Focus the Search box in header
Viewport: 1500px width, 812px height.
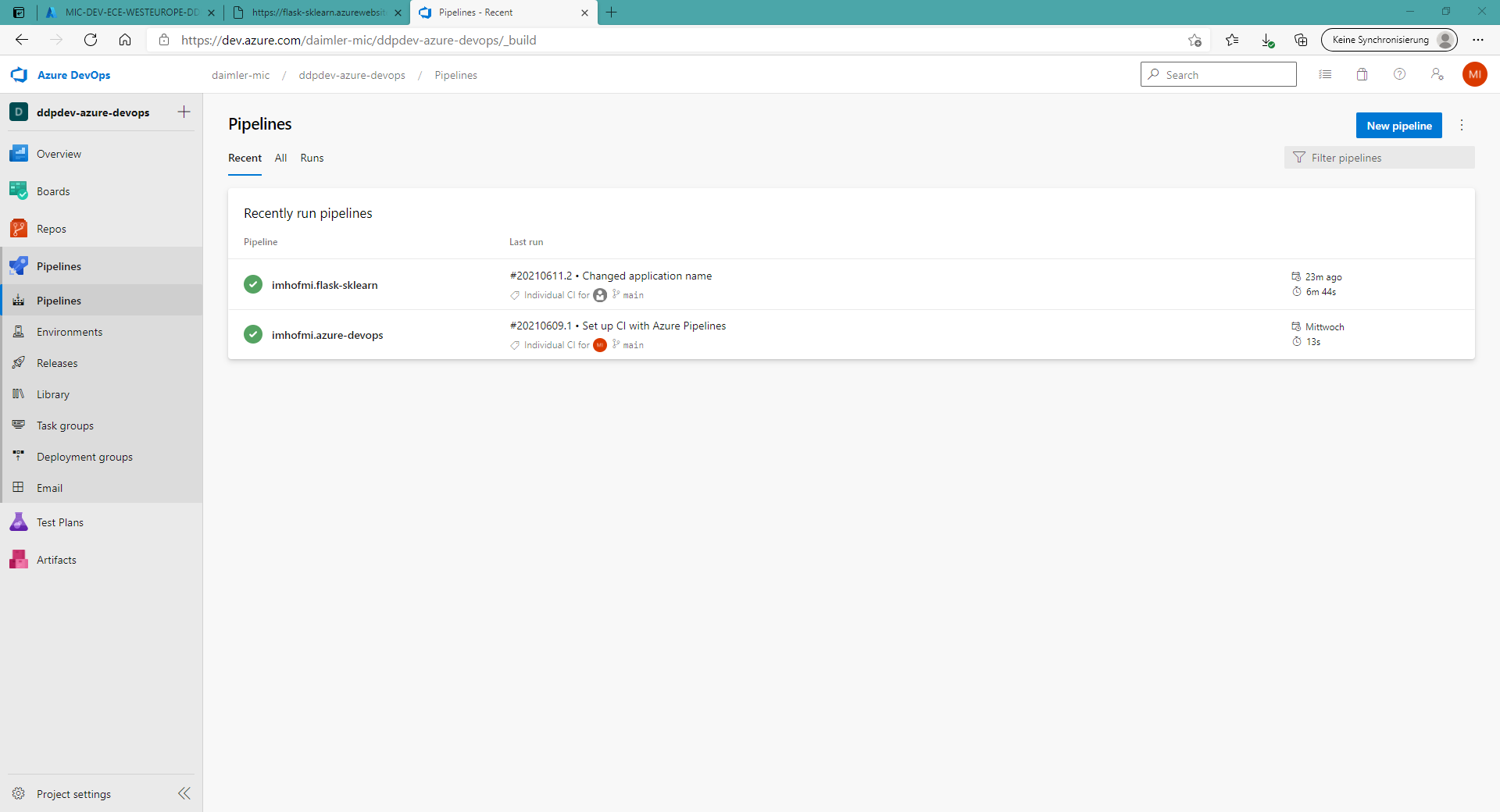[1219, 74]
